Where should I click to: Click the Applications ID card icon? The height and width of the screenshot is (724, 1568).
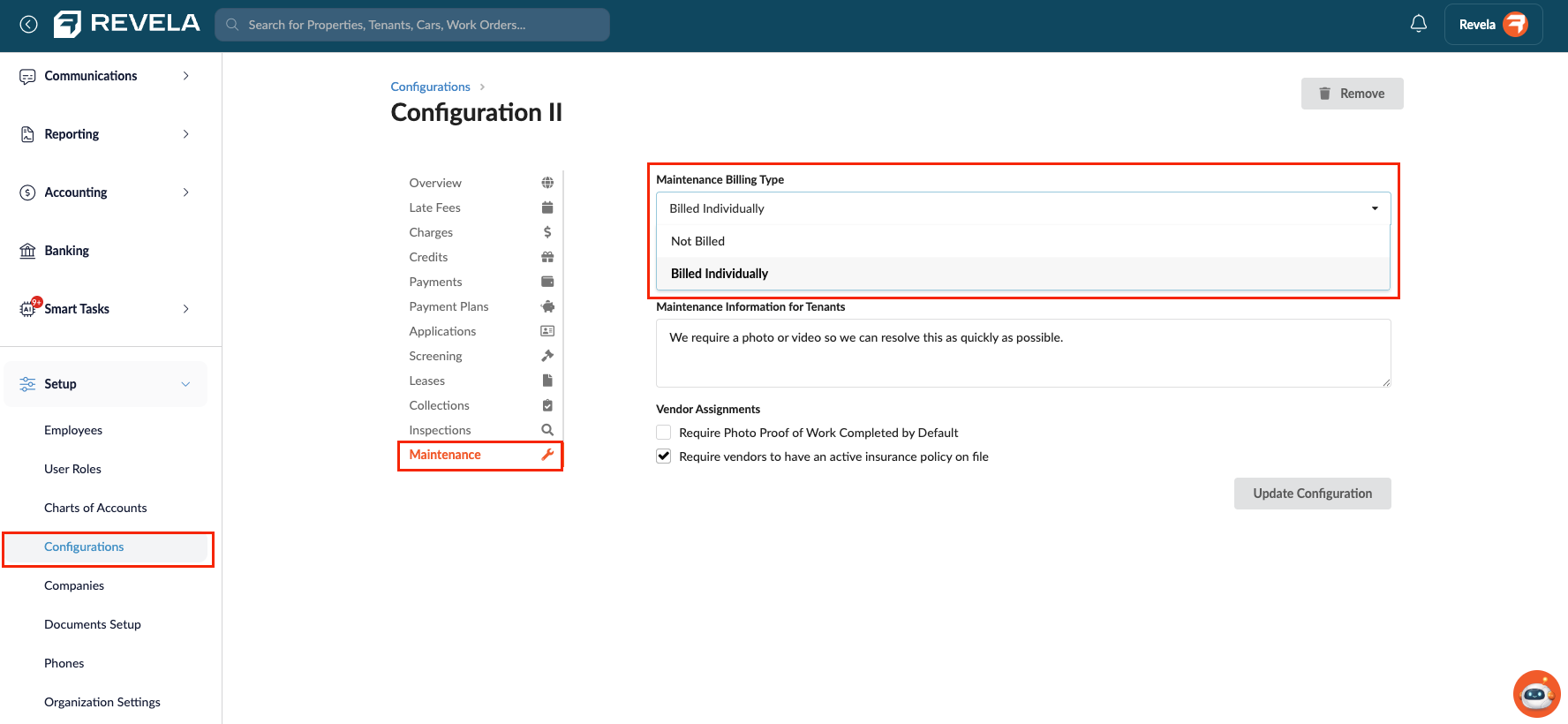pos(547,331)
